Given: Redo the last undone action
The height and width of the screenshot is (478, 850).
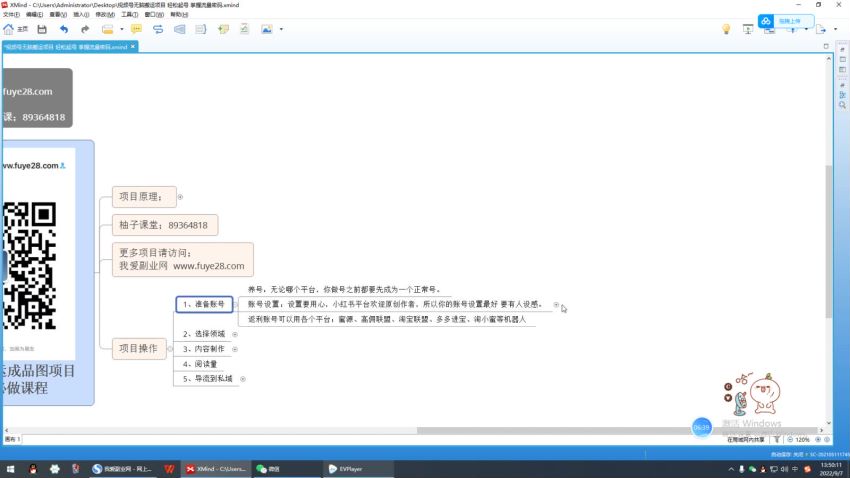Looking at the screenshot, I should 85,29.
